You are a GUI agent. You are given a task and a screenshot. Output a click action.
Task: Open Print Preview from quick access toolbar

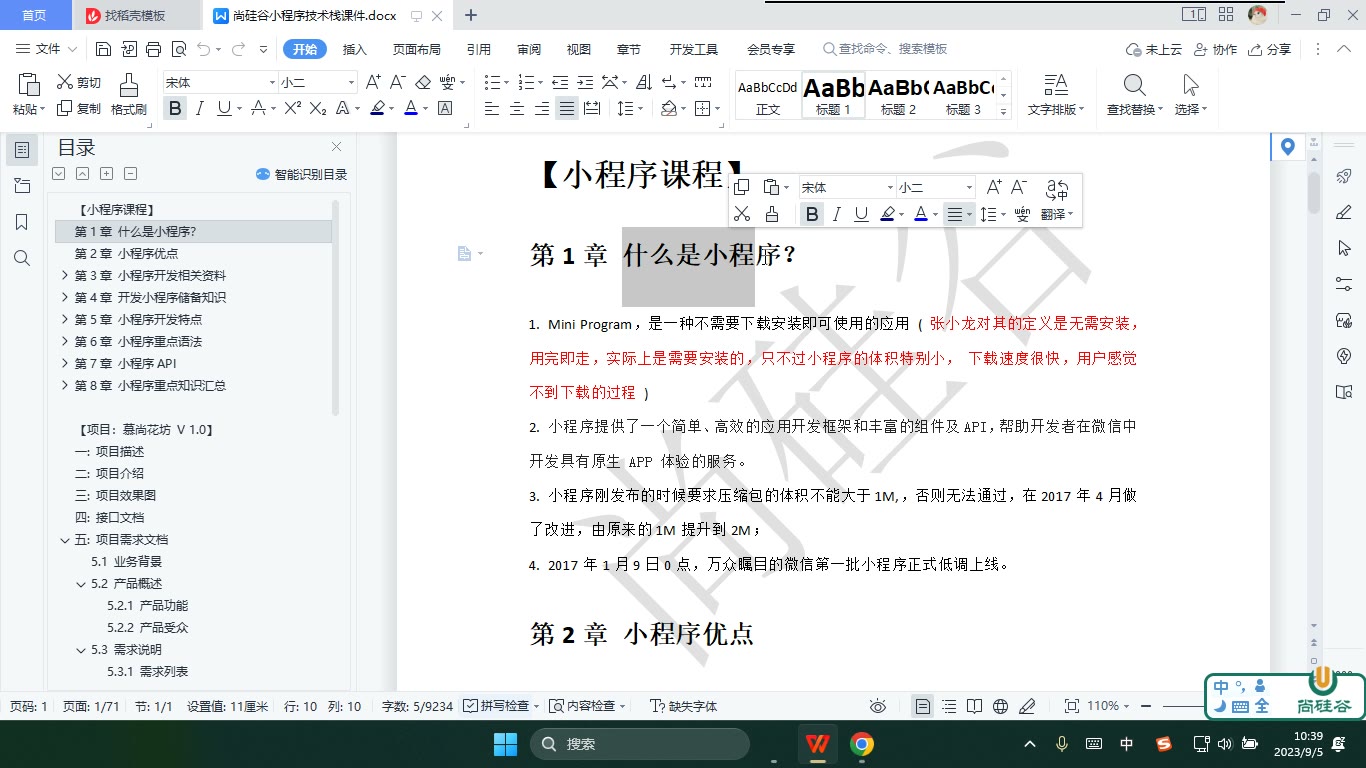178,49
